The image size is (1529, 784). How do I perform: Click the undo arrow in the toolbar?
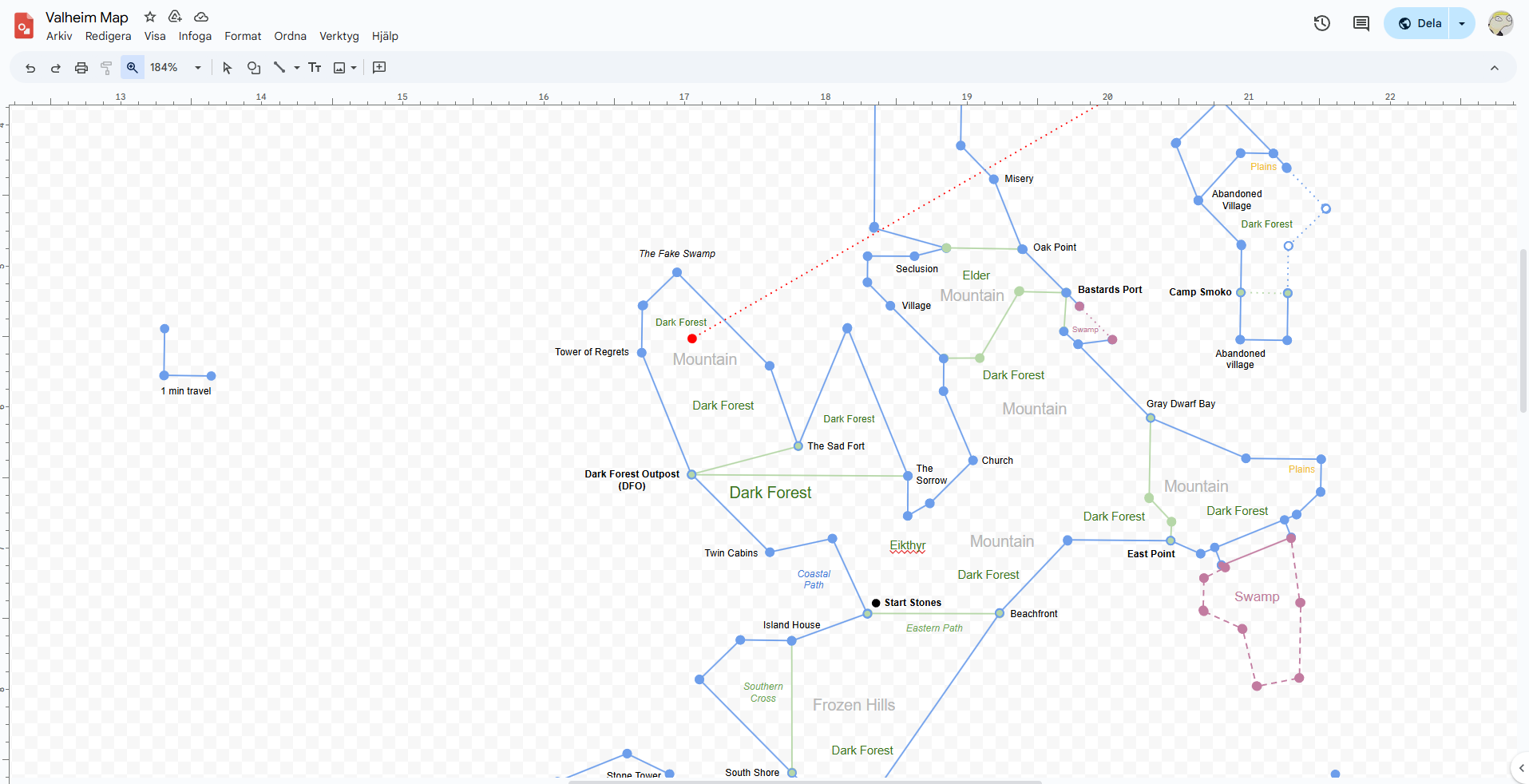[x=30, y=68]
